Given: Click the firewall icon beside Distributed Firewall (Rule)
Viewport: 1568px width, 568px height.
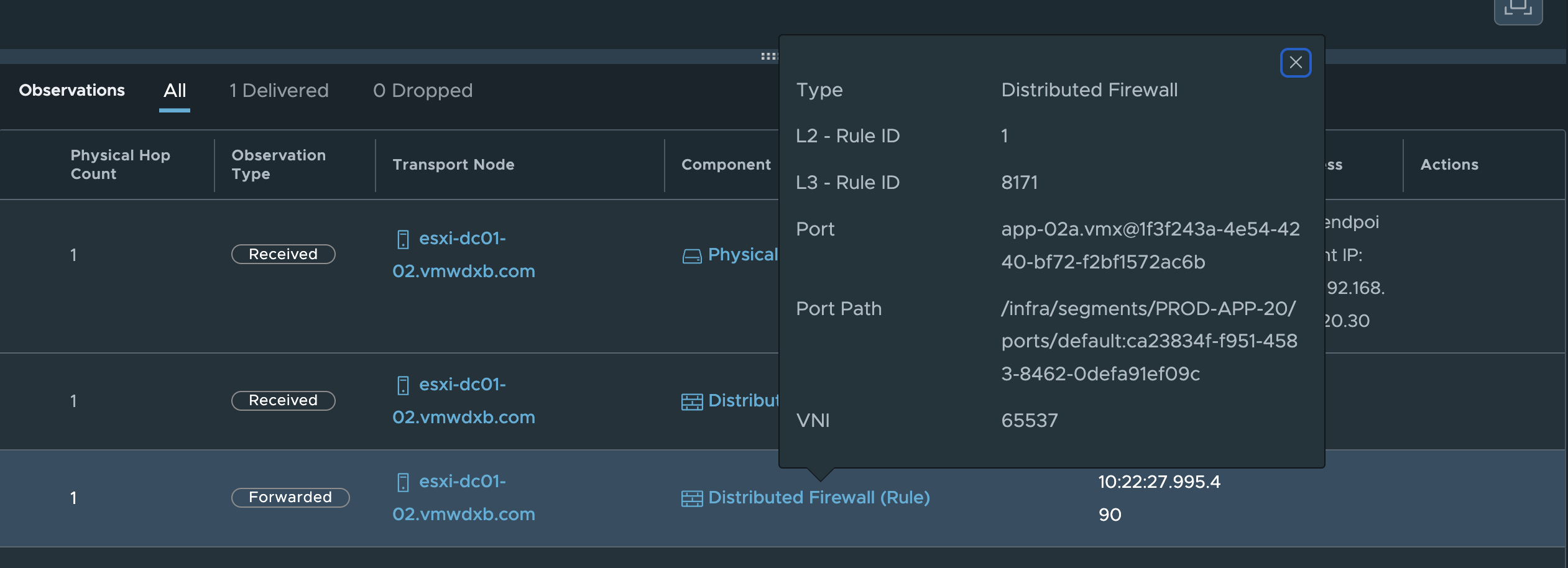Looking at the screenshot, I should click(x=692, y=498).
